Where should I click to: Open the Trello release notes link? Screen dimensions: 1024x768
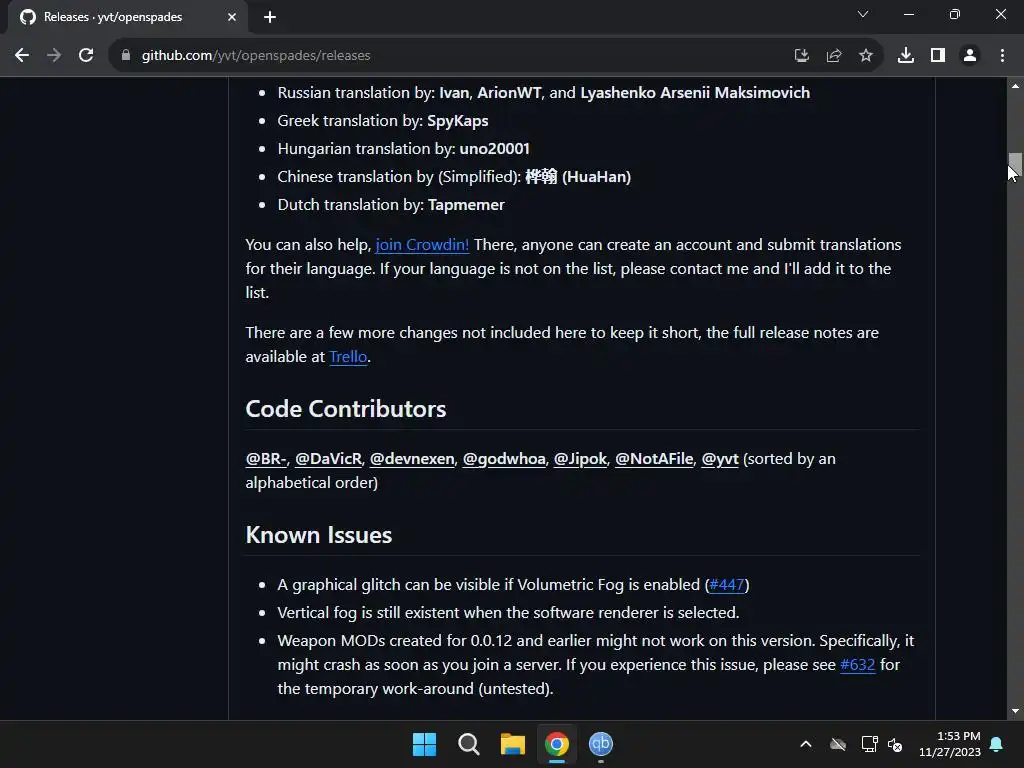pos(348,357)
